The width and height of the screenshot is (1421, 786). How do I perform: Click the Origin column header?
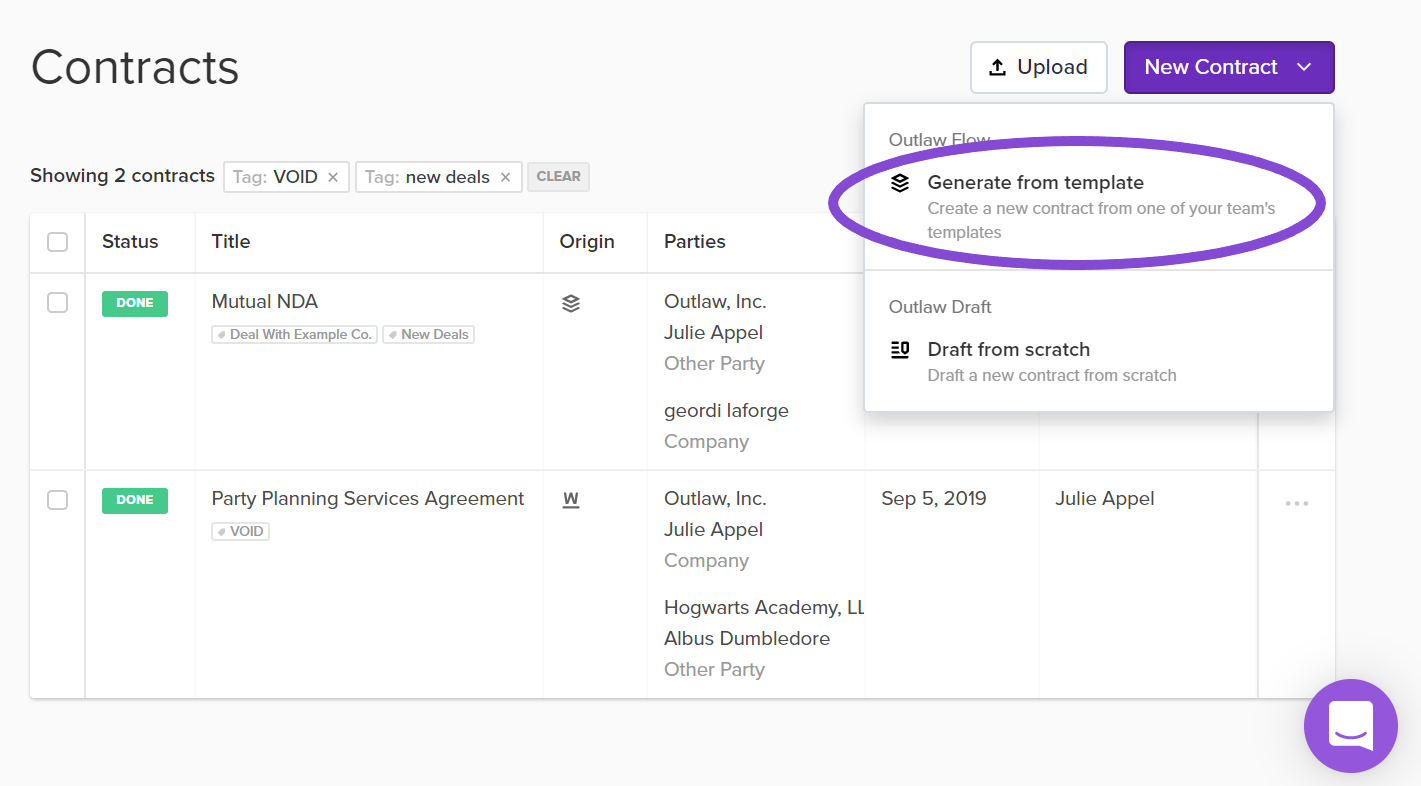(587, 241)
